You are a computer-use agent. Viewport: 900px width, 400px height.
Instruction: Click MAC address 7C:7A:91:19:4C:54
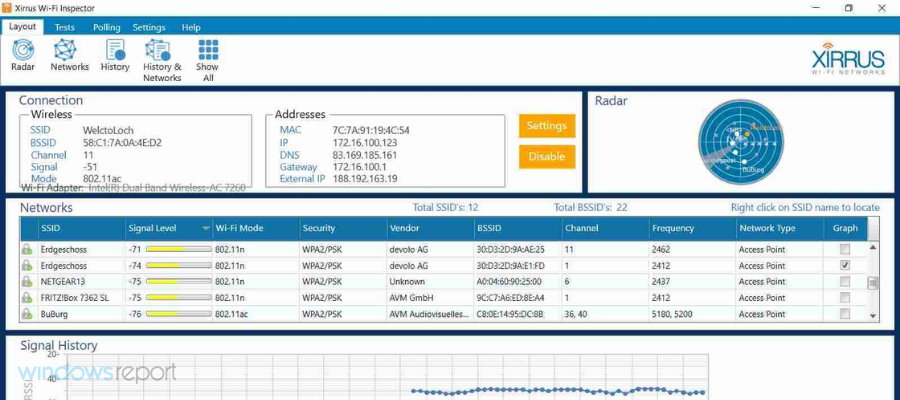click(x=371, y=130)
